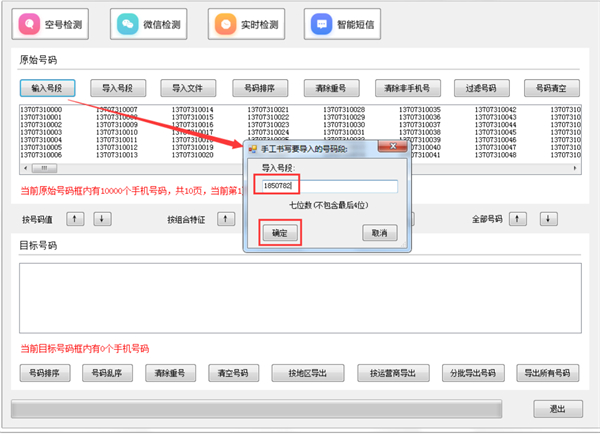Click the 导入文件 button
The height and width of the screenshot is (434, 600).
coord(188,88)
